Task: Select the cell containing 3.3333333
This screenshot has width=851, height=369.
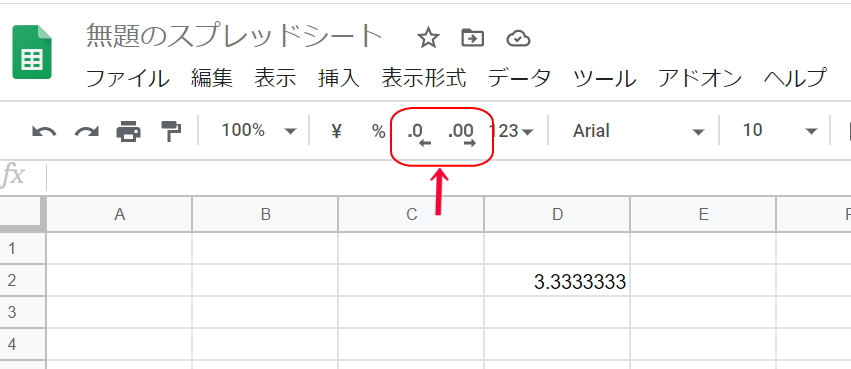Action: point(557,281)
